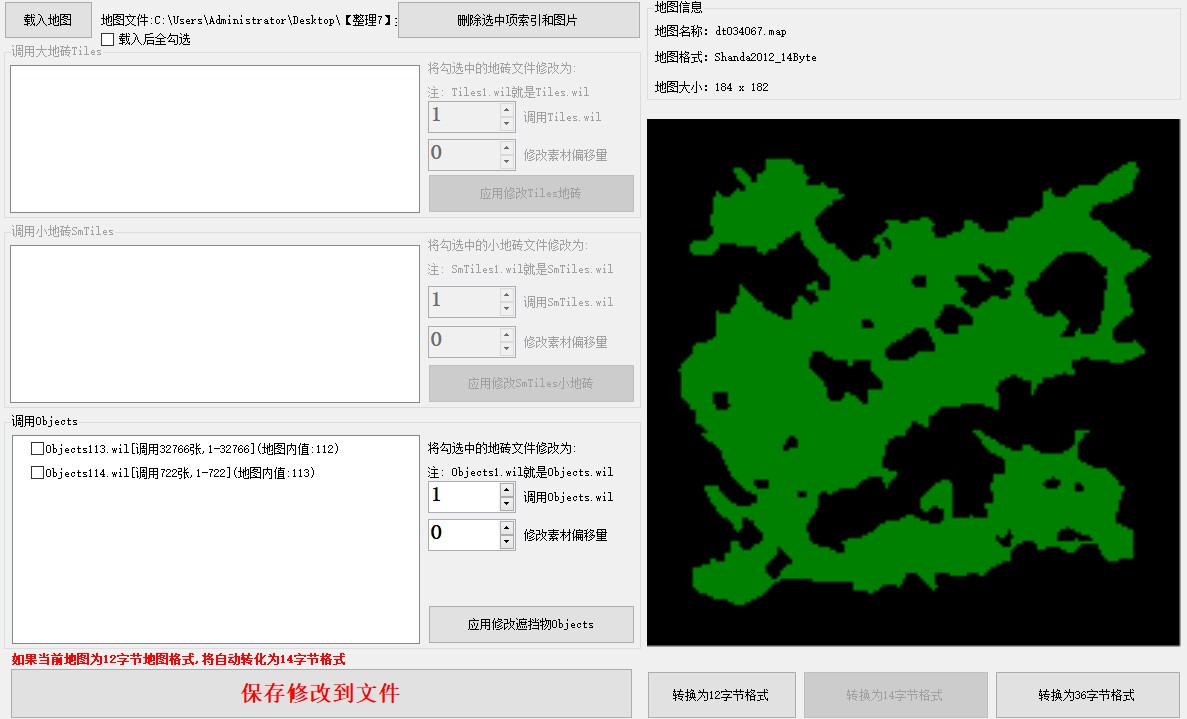
Task: Select Objects114.wil entry text in list
Action: click(x=180, y=473)
